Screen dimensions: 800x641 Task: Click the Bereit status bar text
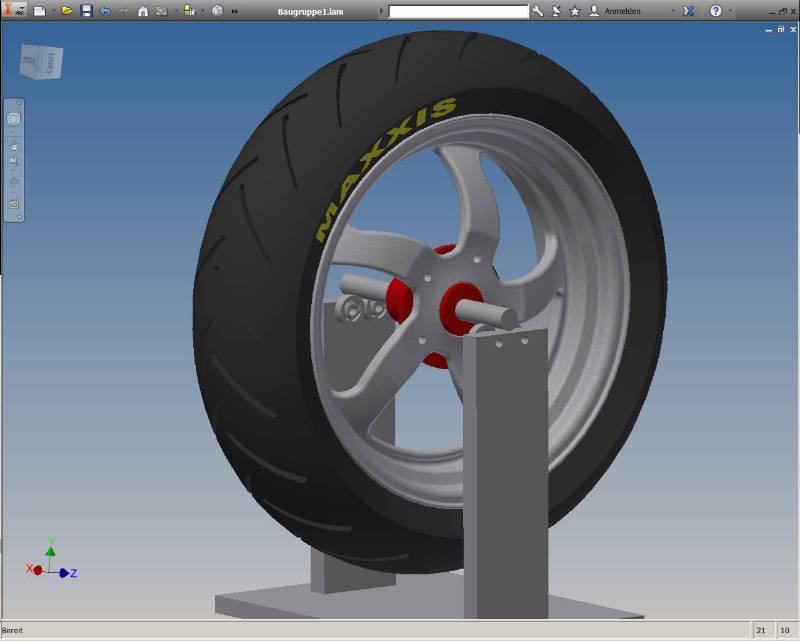coord(12,630)
